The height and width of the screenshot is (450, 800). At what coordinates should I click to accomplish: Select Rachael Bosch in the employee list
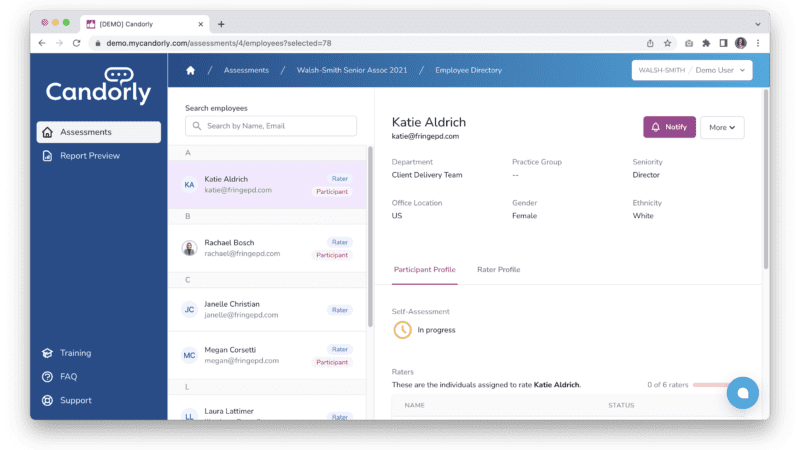(267, 248)
